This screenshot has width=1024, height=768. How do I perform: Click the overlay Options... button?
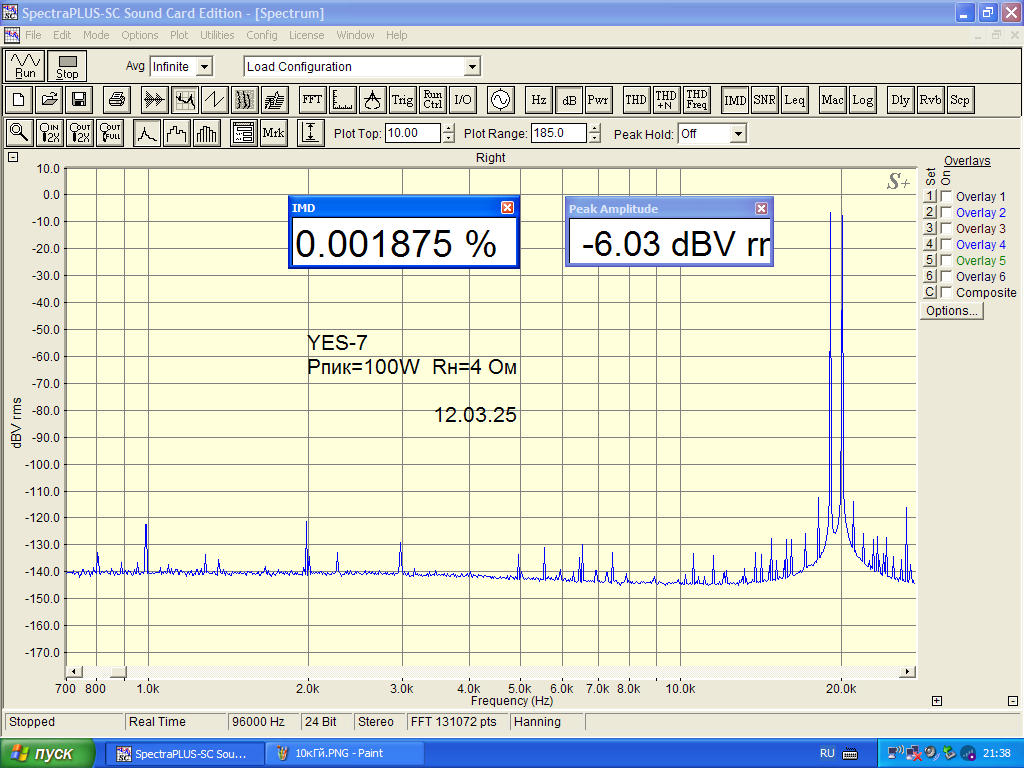point(952,311)
